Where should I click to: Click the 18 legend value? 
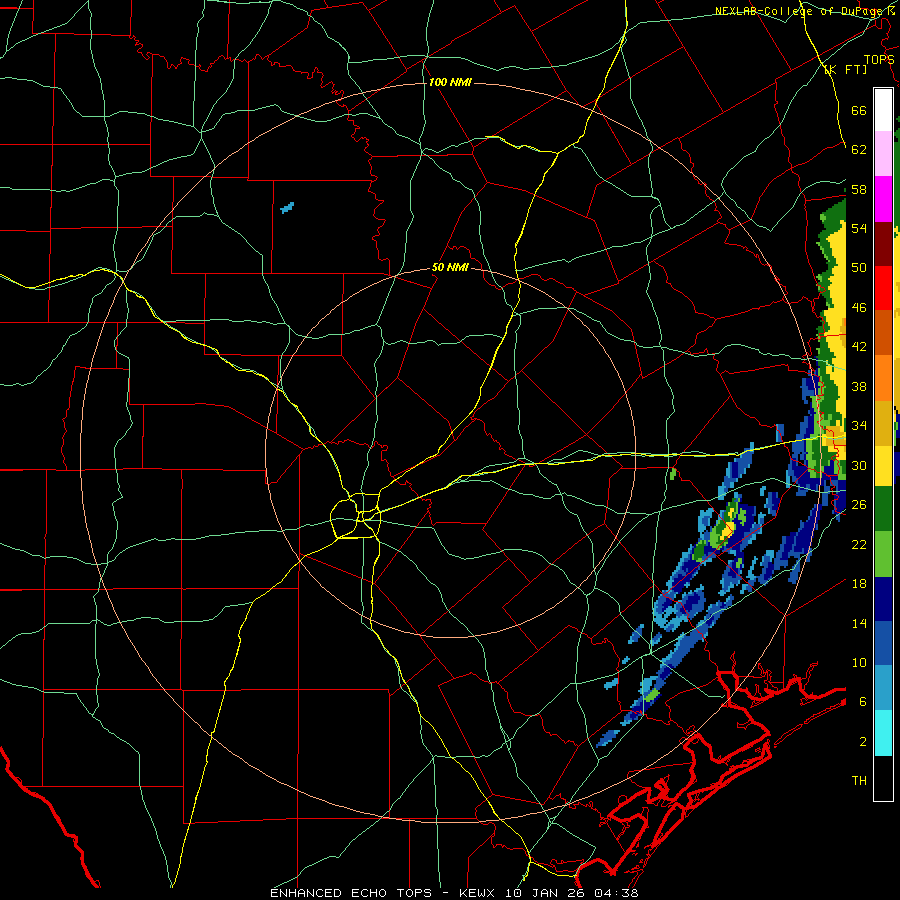(x=859, y=584)
